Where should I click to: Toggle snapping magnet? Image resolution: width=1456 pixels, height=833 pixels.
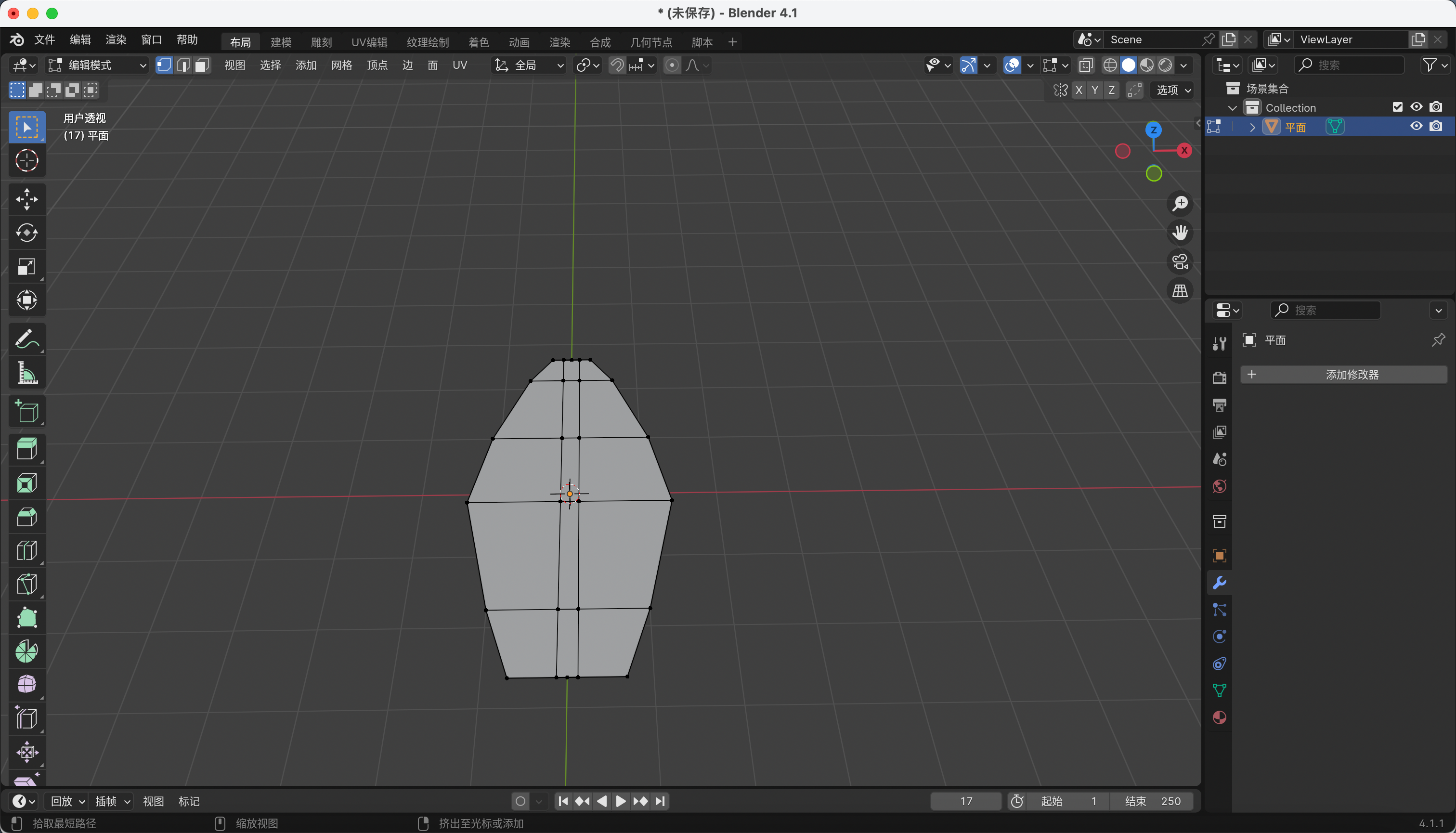pyautogui.click(x=617, y=65)
